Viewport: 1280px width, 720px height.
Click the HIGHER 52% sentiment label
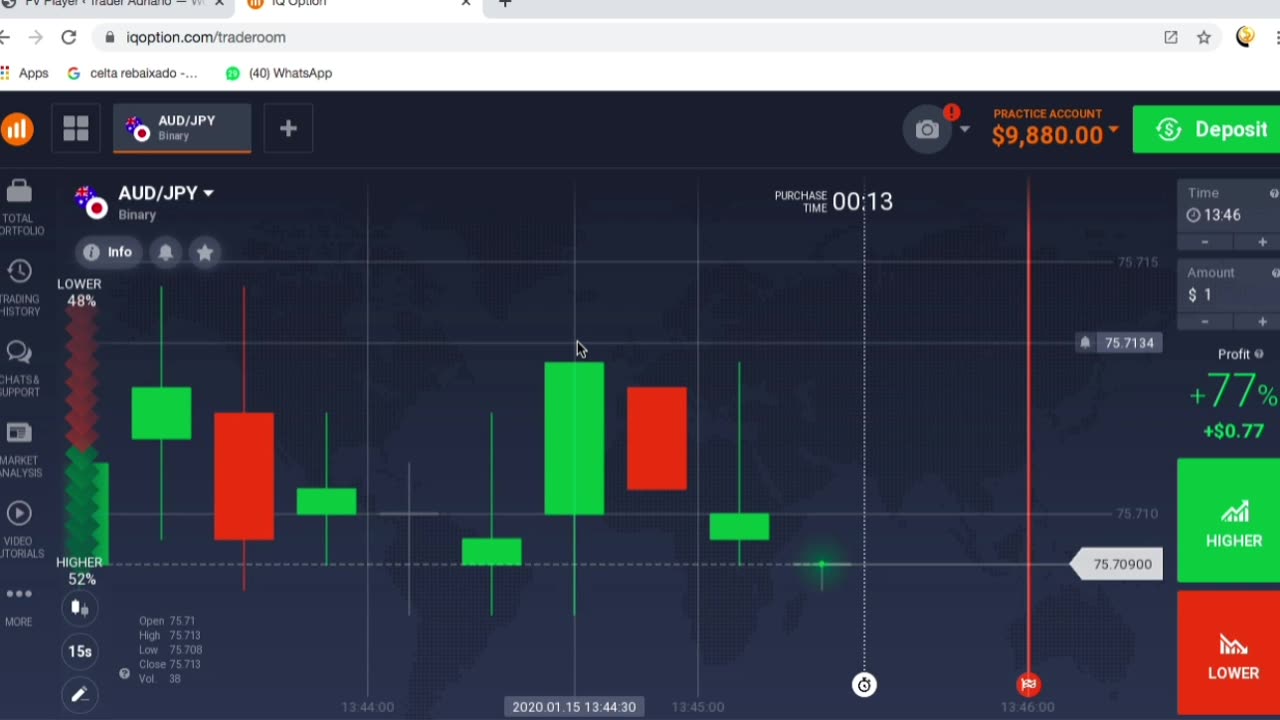pos(79,571)
